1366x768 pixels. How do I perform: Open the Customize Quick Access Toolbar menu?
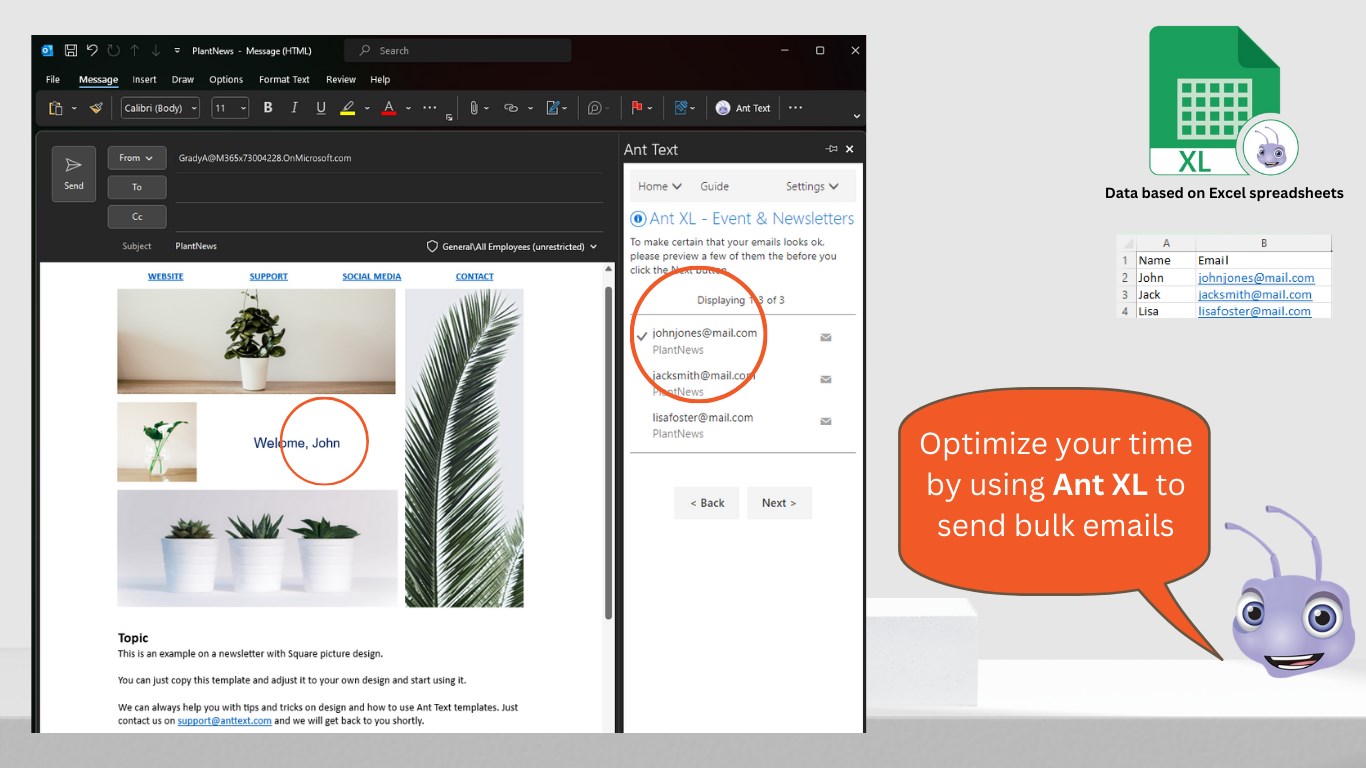177,50
